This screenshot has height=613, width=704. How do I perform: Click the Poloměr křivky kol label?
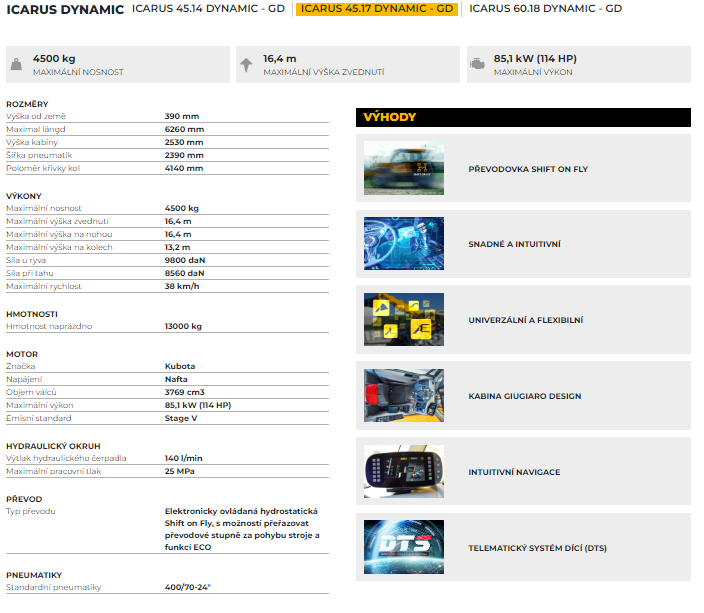coord(43,168)
